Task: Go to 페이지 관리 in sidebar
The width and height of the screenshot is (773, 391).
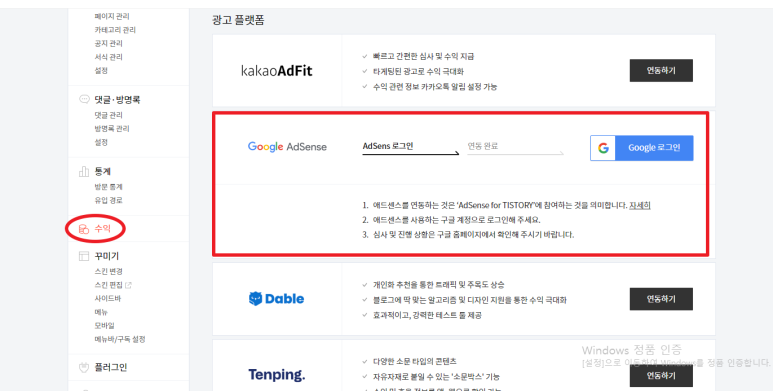Action: [112, 16]
